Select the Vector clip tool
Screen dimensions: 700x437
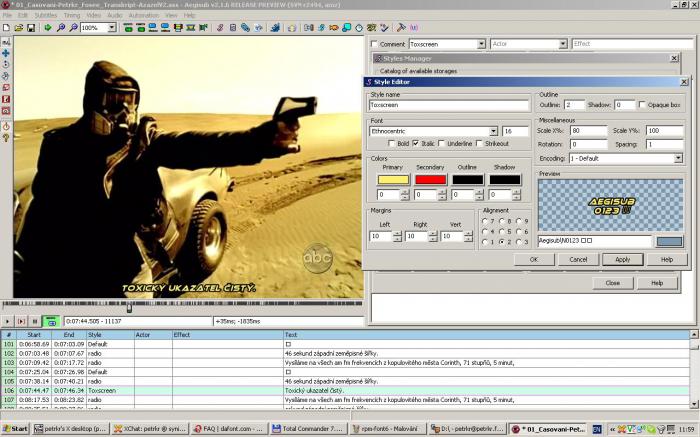pyautogui.click(x=6, y=110)
